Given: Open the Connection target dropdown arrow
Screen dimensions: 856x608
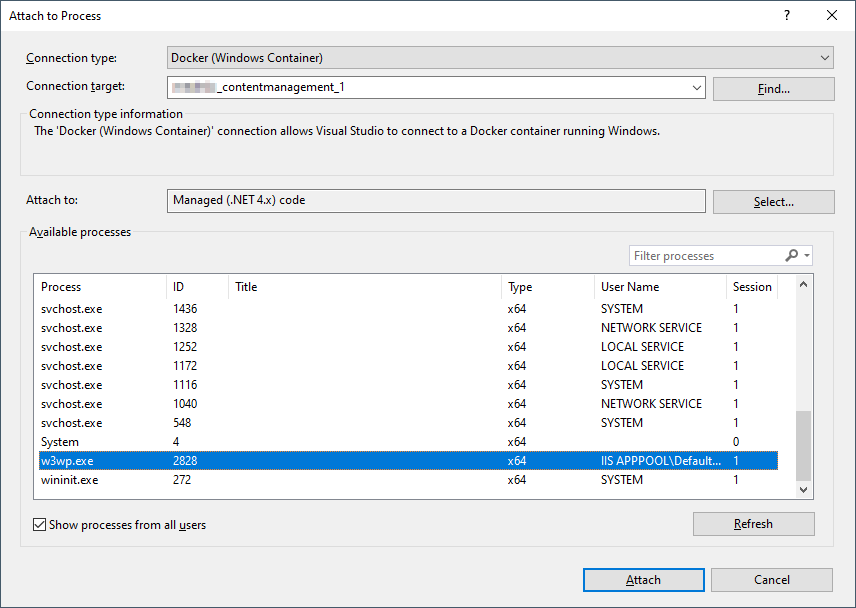Looking at the screenshot, I should 697,87.
